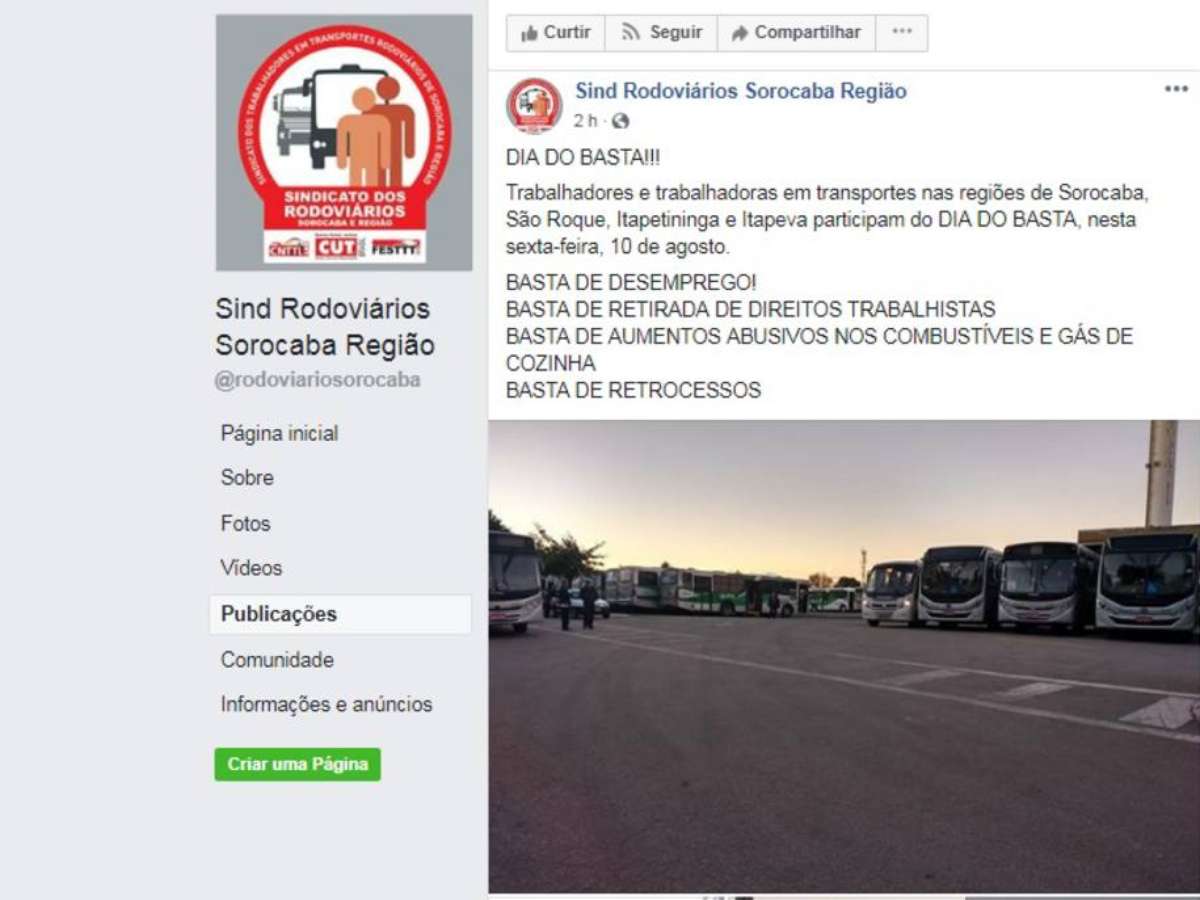Open the Sind Rodoviários post author link

coord(741,91)
